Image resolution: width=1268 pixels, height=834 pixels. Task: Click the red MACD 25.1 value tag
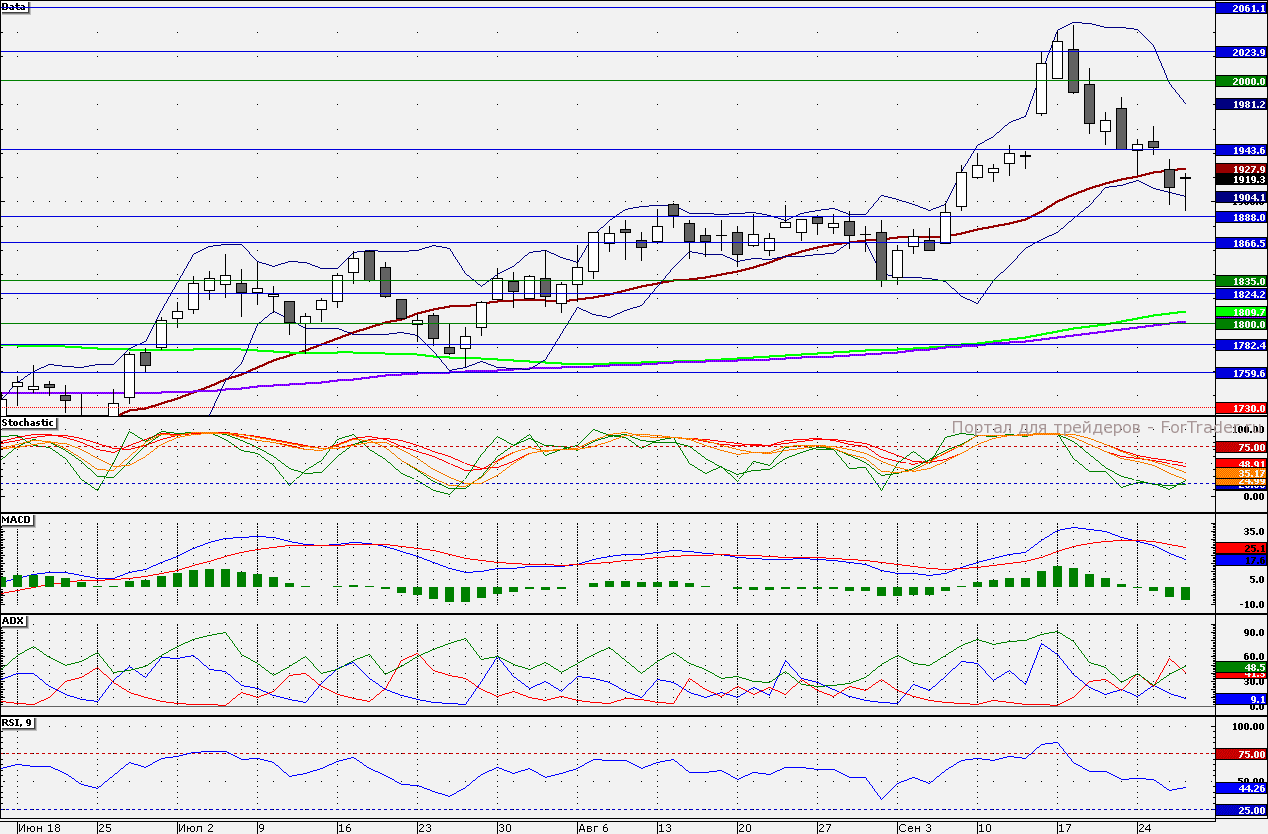click(x=1241, y=549)
